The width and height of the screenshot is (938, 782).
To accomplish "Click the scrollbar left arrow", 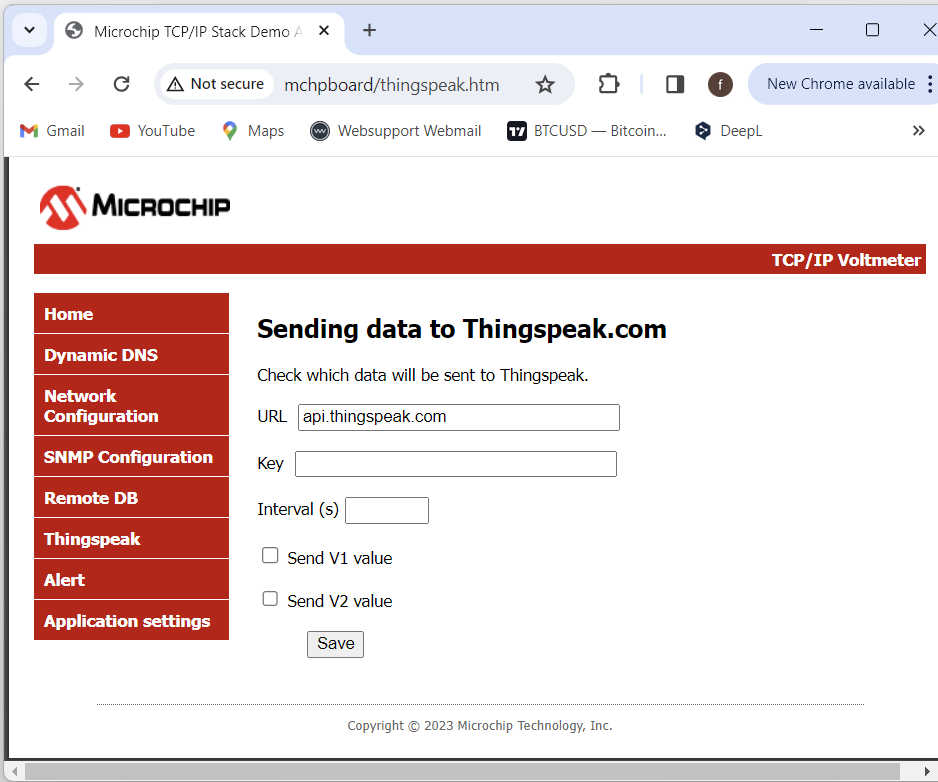I will [x=14, y=771].
